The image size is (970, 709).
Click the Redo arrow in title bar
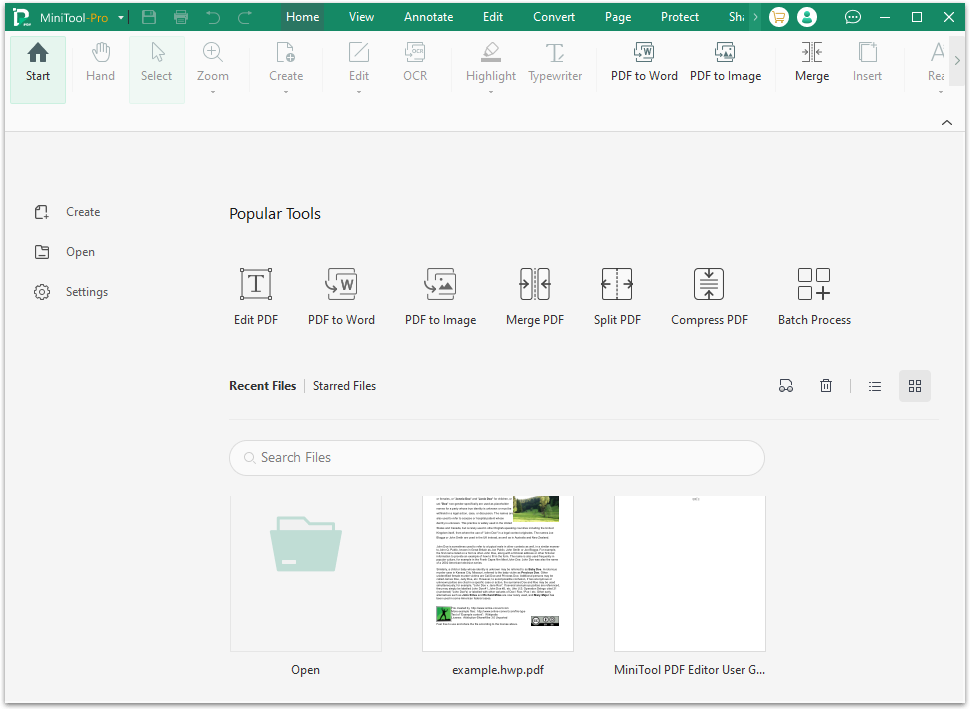click(245, 17)
